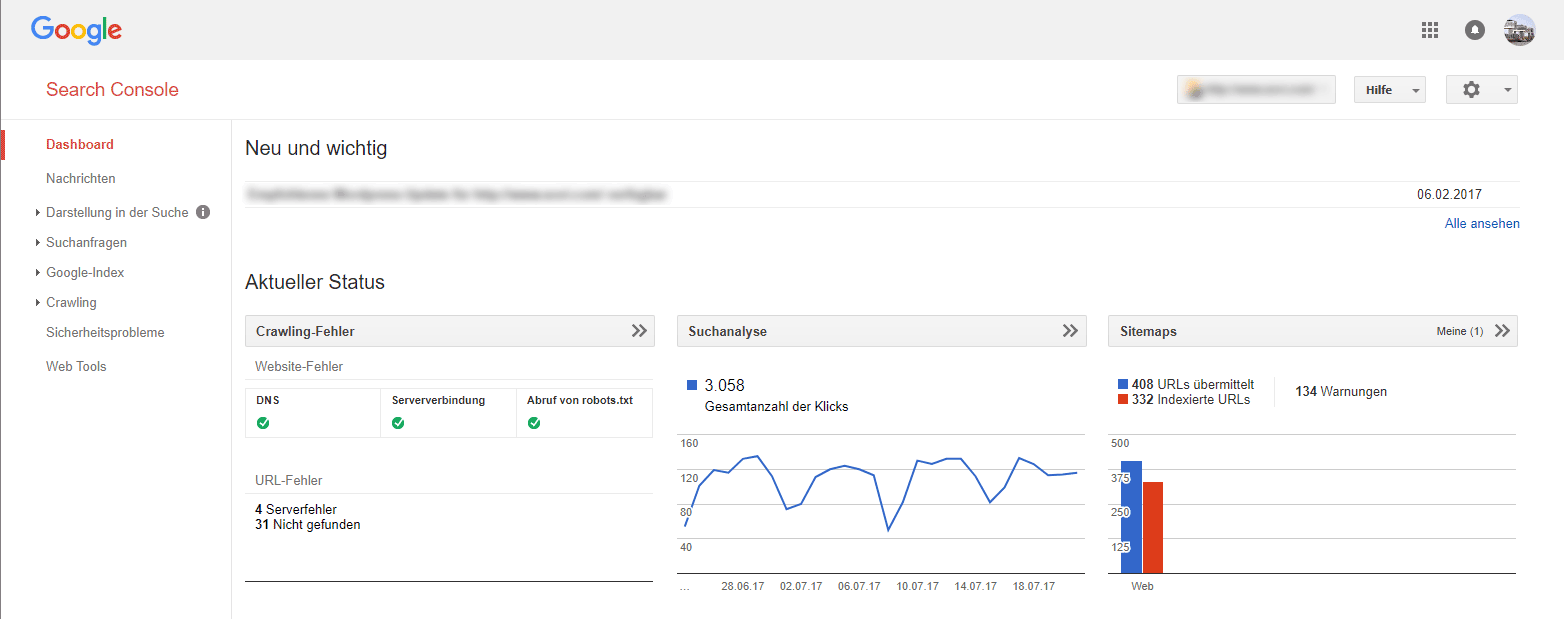Click the red indexed URLs bar

[x=1153, y=528]
